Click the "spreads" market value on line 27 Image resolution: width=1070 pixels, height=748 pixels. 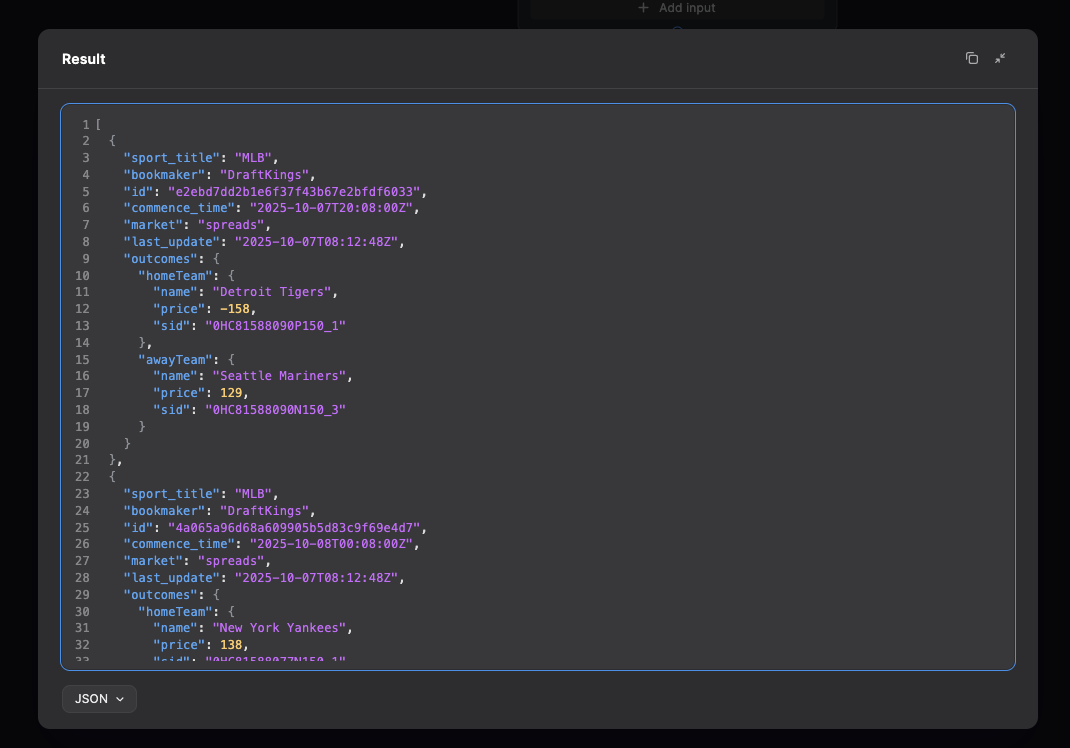[231, 561]
